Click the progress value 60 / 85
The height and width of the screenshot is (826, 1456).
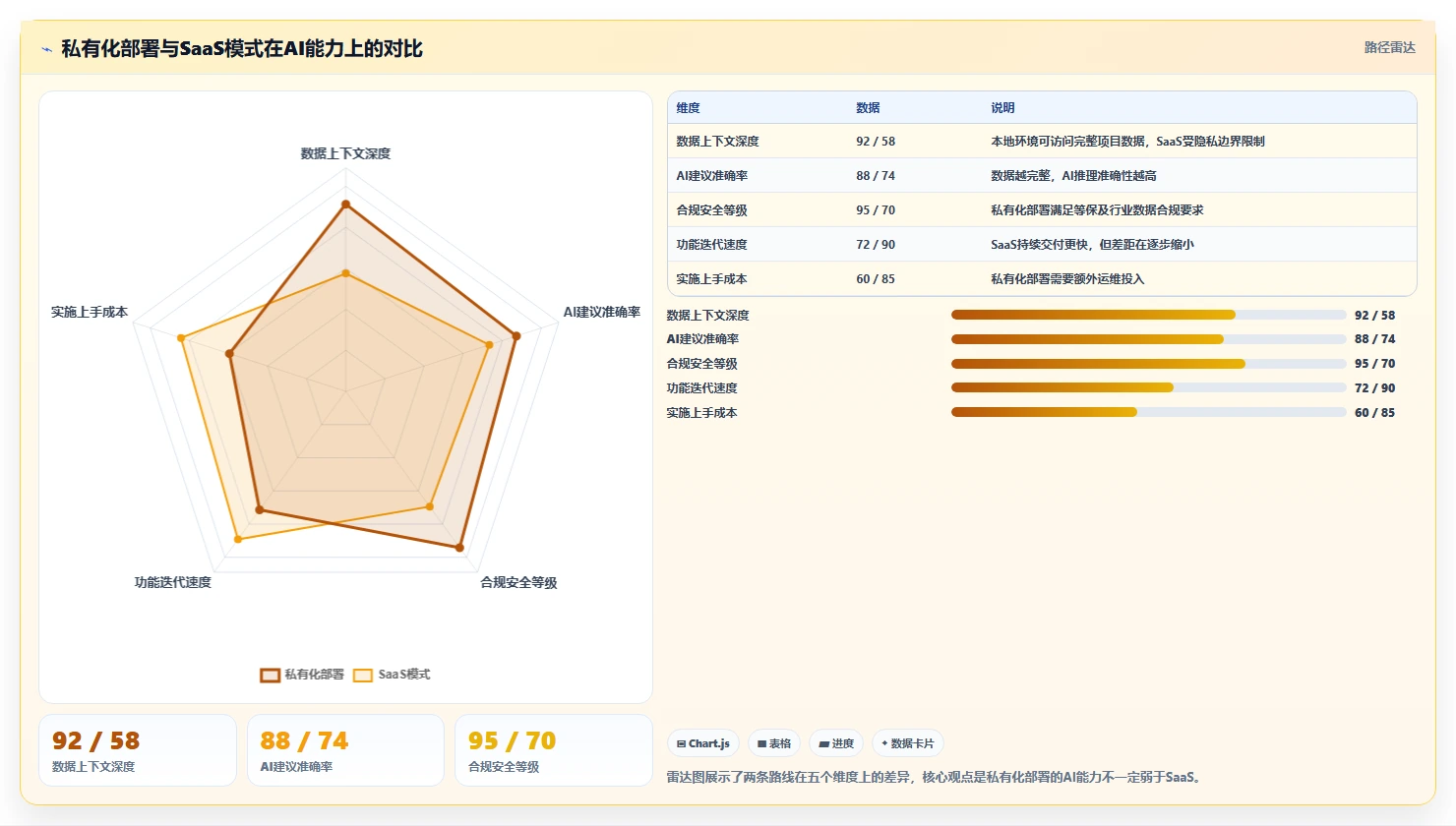click(x=1374, y=413)
